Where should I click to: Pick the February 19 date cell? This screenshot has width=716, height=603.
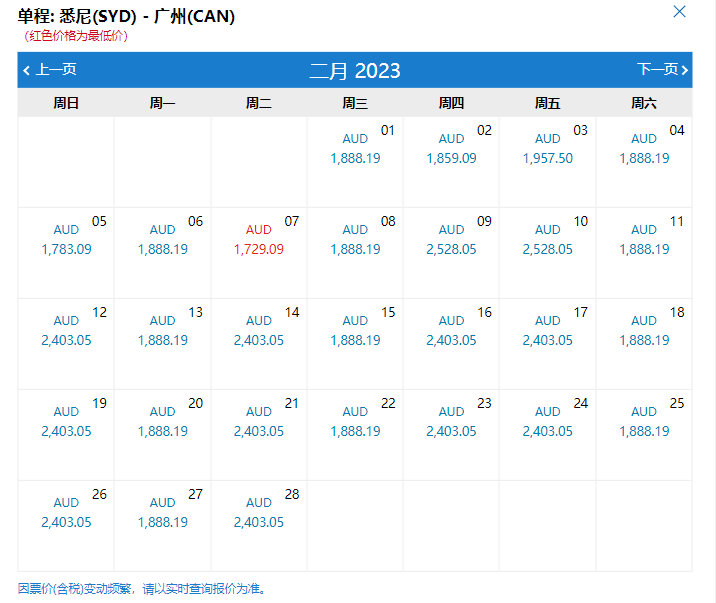(x=66, y=434)
